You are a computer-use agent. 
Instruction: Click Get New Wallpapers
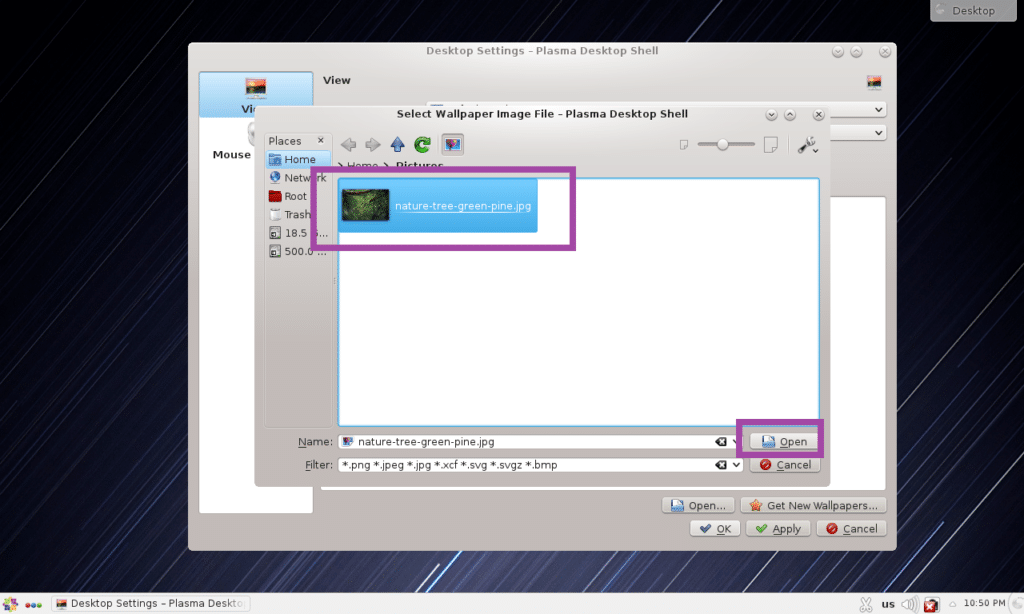pyautogui.click(x=814, y=504)
